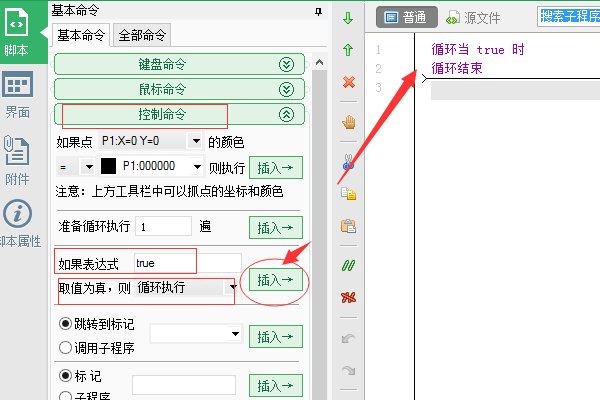This screenshot has height=400, width=600.
Task: Select the 子程序 radio button
Action: [65, 397]
